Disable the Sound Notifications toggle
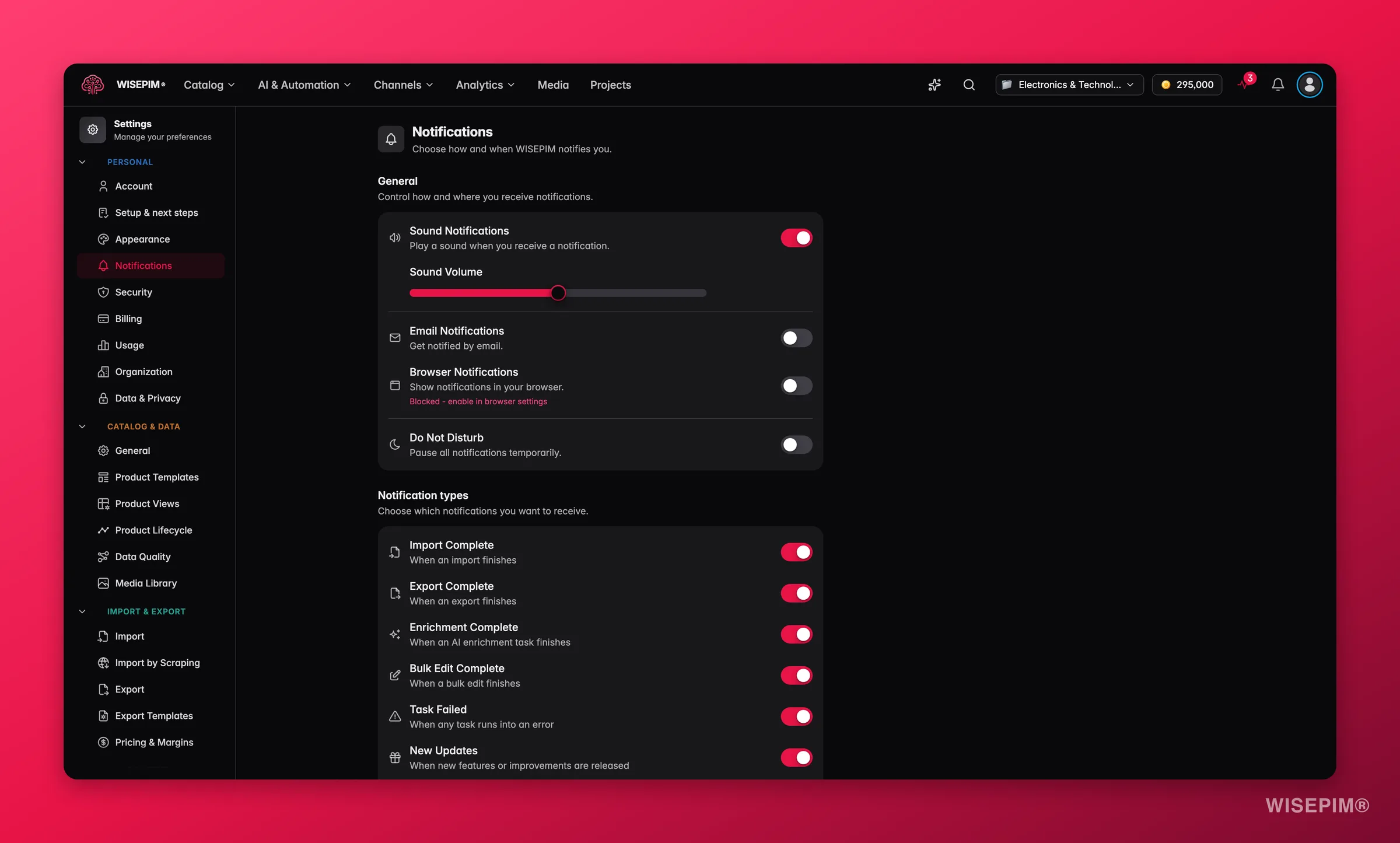The height and width of the screenshot is (843, 1400). point(796,238)
